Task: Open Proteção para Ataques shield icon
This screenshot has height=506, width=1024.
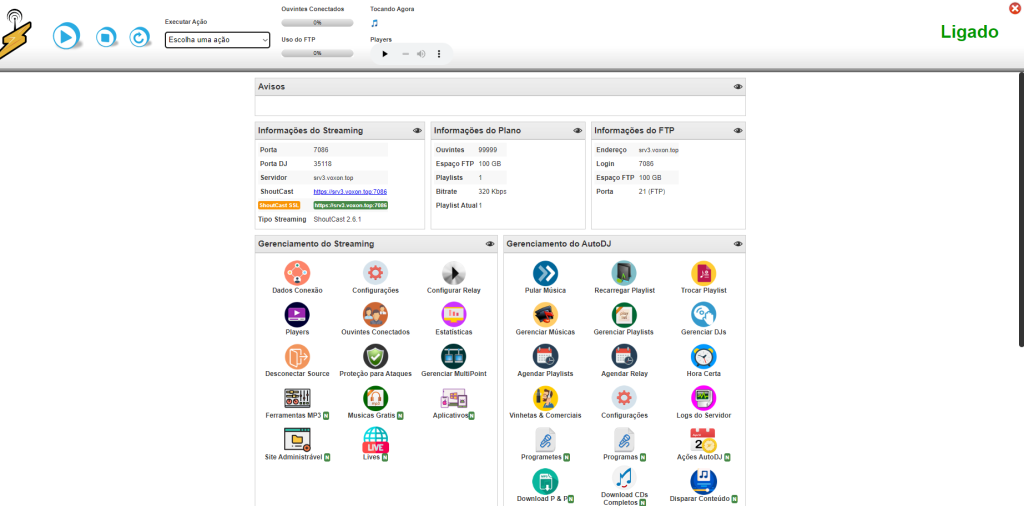Action: (x=375, y=356)
